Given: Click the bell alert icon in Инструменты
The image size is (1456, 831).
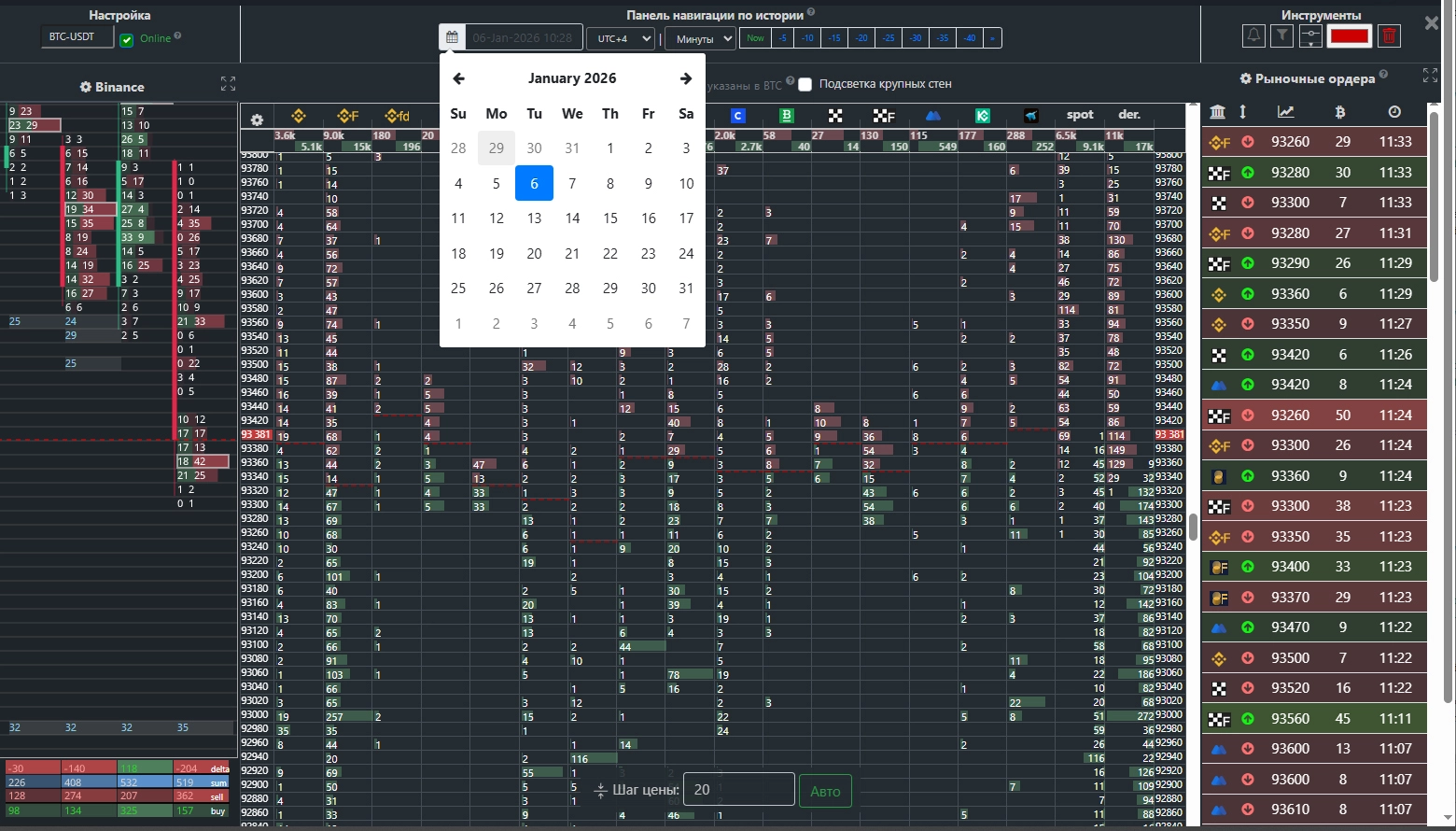Looking at the screenshot, I should pyautogui.click(x=1253, y=36).
